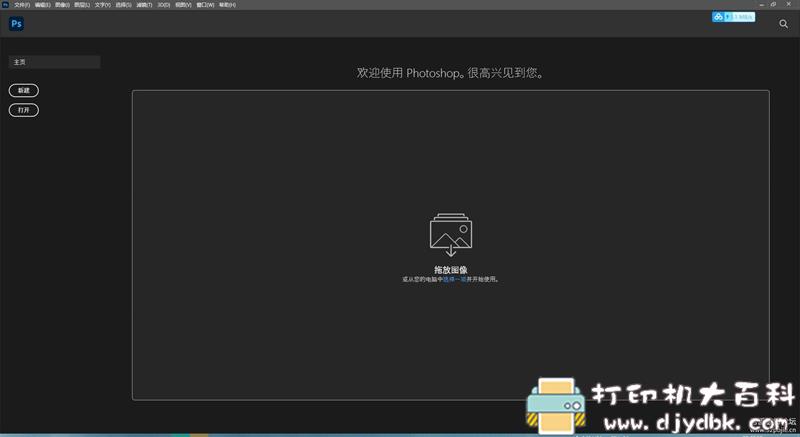Open the 帮助(H) menu

pyautogui.click(x=227, y=5)
